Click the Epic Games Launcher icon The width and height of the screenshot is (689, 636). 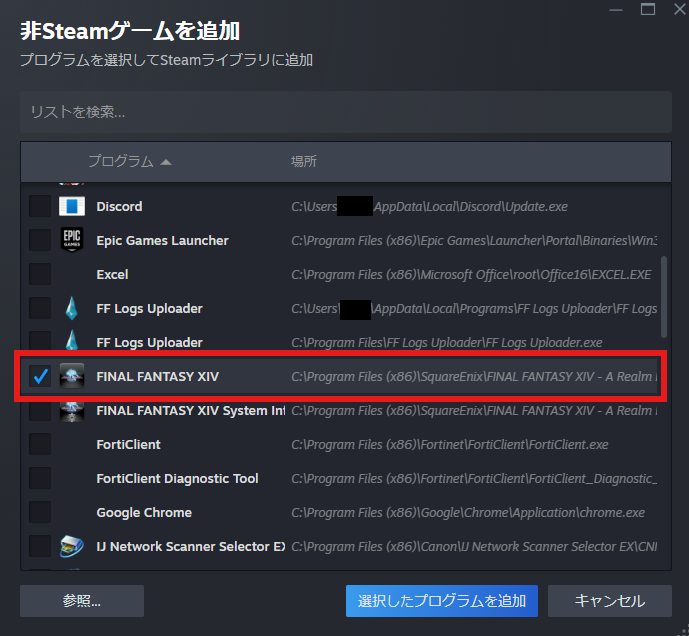pos(72,240)
